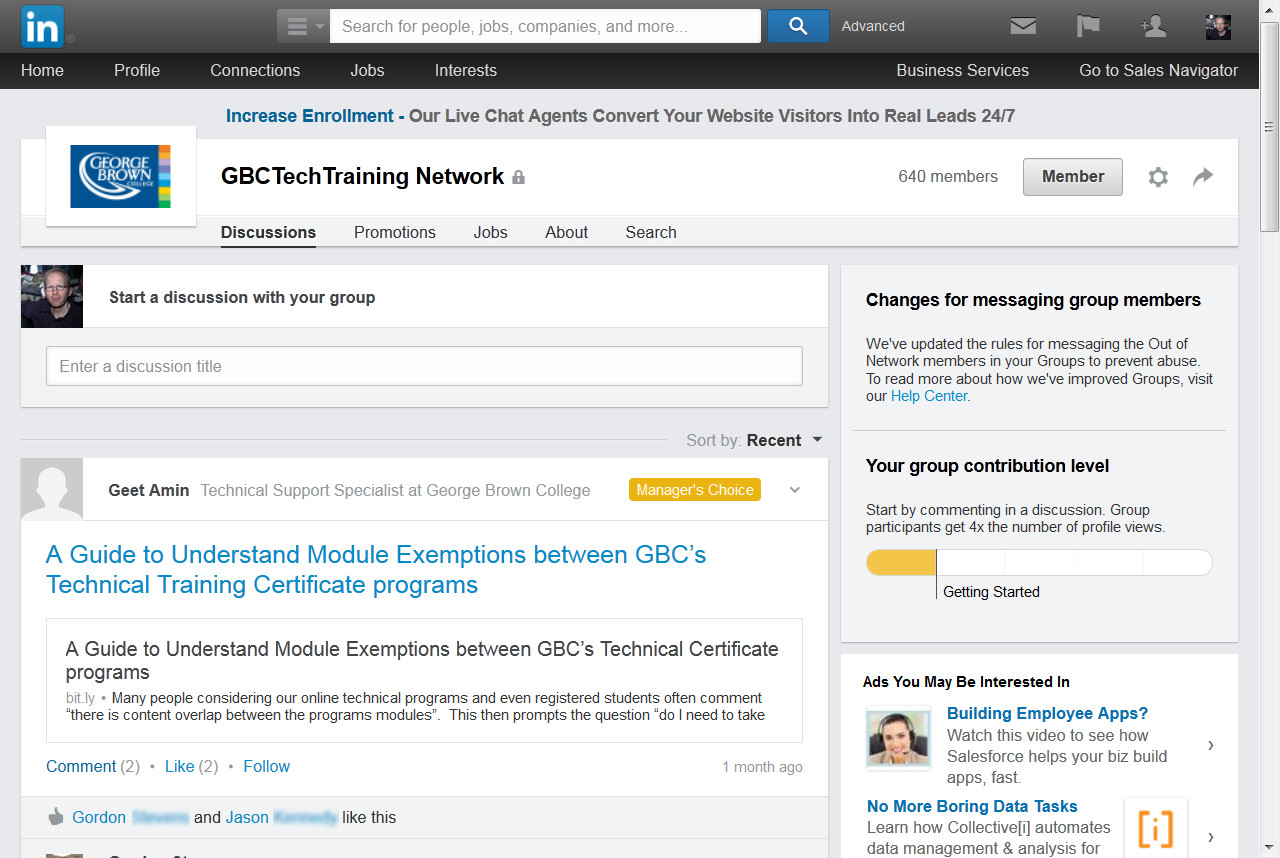Click the page vertical scrollbar thumb
This screenshot has width=1280, height=858.
tap(1270, 127)
